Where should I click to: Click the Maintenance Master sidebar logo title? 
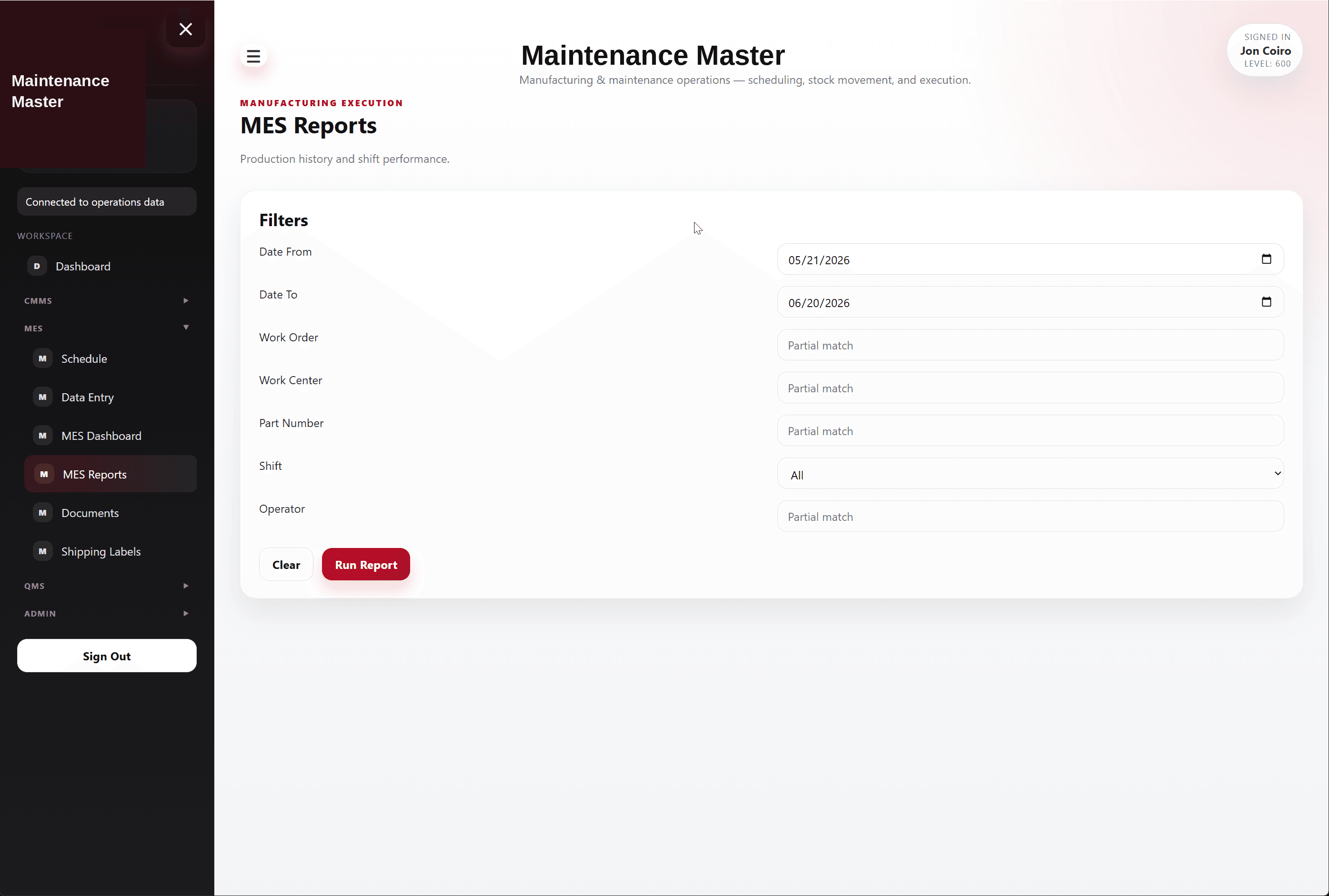pyautogui.click(x=60, y=91)
